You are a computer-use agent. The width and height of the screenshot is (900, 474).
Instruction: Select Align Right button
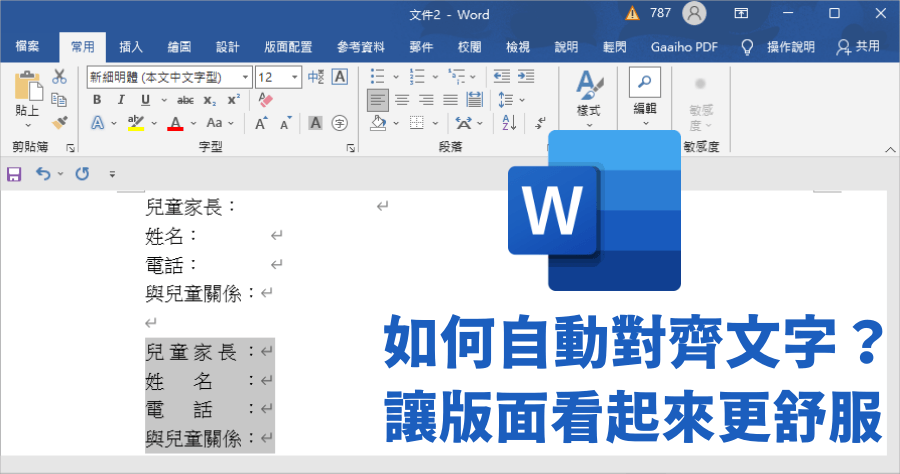tap(426, 100)
